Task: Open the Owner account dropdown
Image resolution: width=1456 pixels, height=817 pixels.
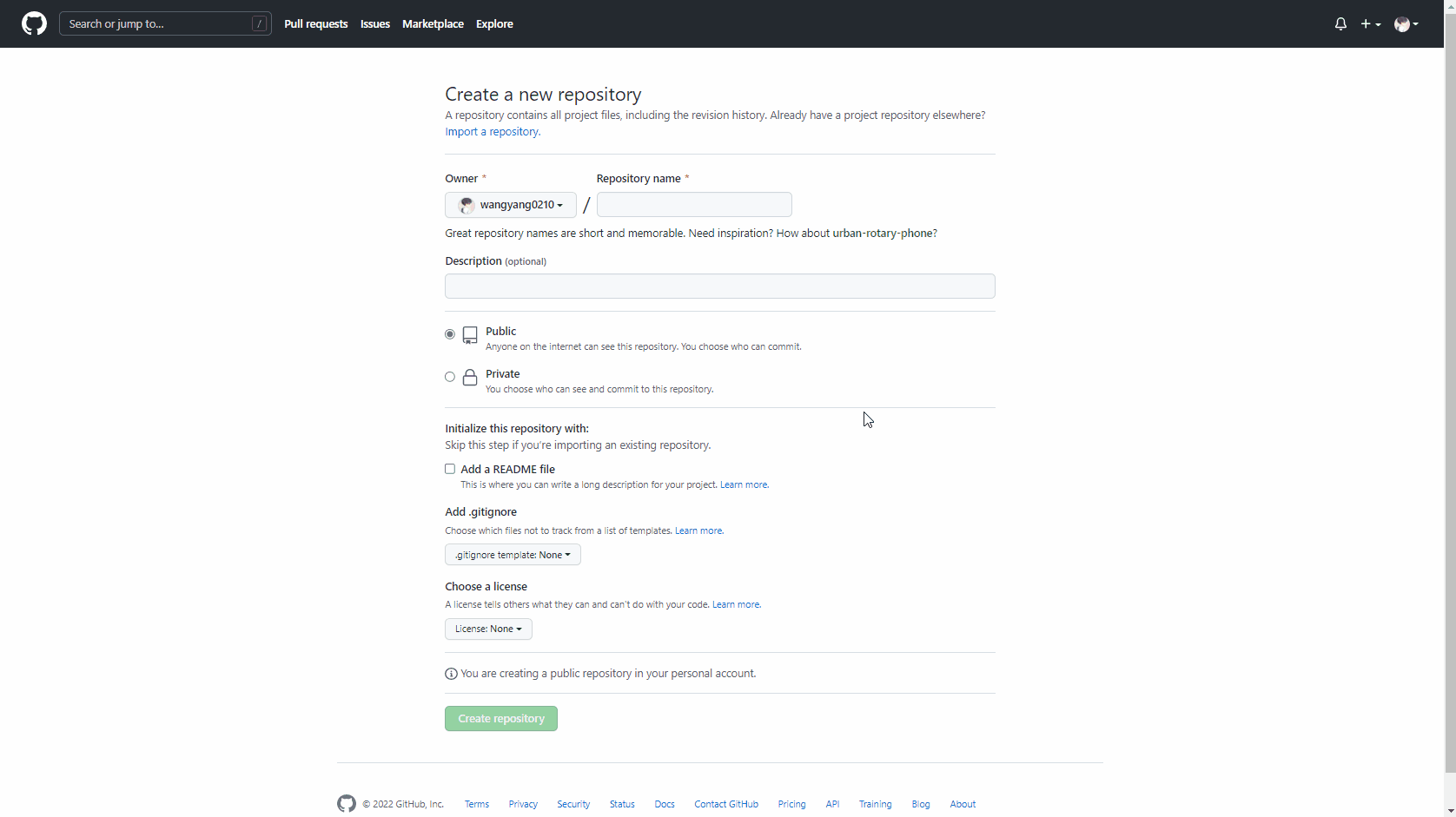Action: 510,205
